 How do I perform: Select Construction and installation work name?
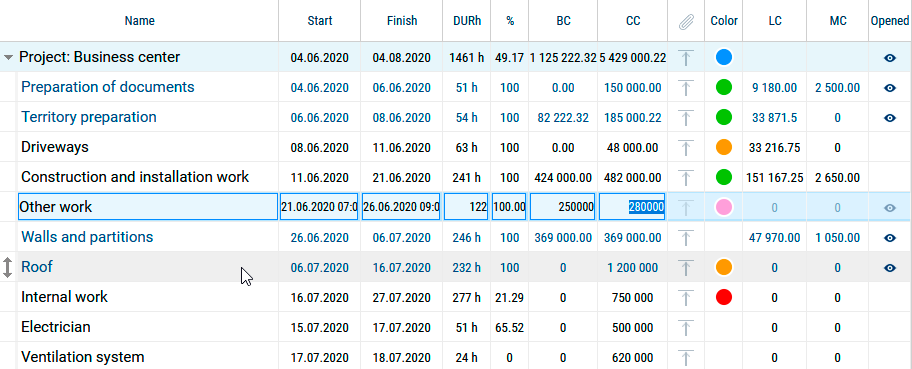[x=135, y=177]
